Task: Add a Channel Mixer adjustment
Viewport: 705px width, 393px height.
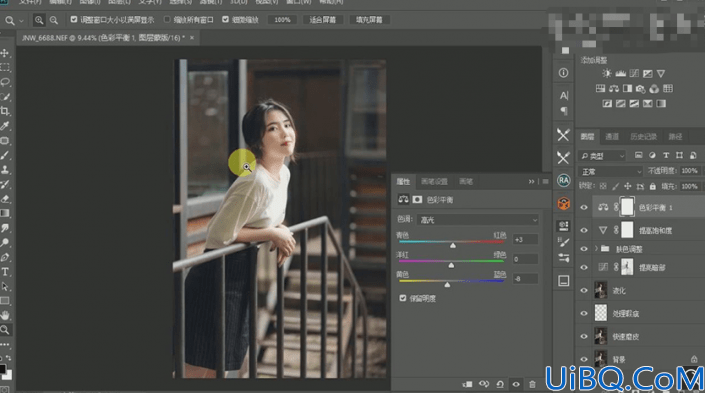Action: tap(654, 89)
